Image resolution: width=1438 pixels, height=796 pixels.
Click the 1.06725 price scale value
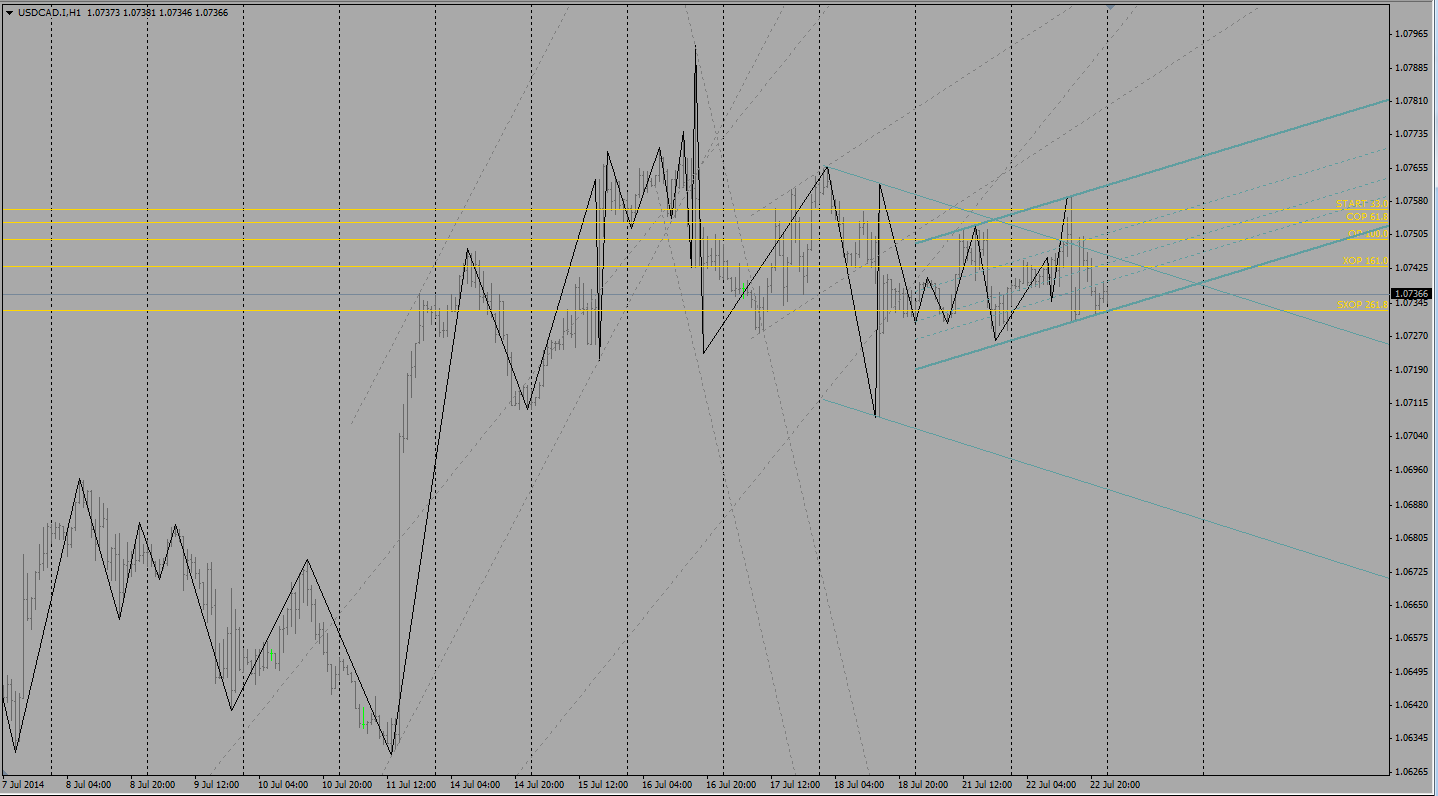point(1412,572)
